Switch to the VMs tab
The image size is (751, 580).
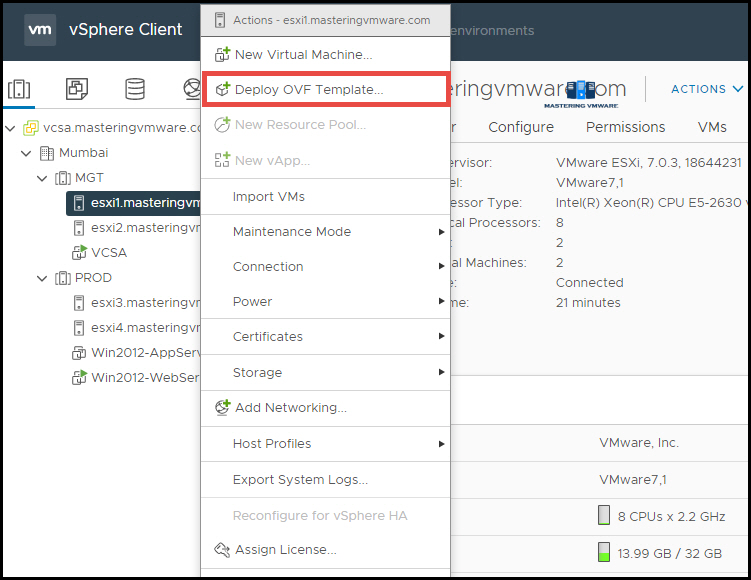click(712, 127)
